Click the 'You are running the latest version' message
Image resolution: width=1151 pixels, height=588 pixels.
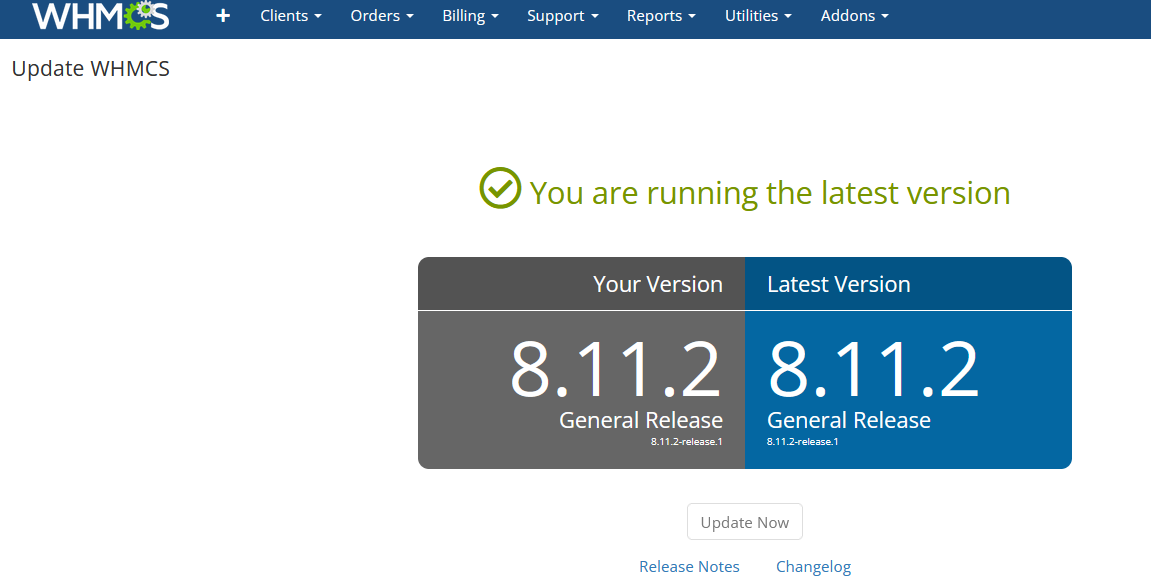pyautogui.click(x=770, y=193)
